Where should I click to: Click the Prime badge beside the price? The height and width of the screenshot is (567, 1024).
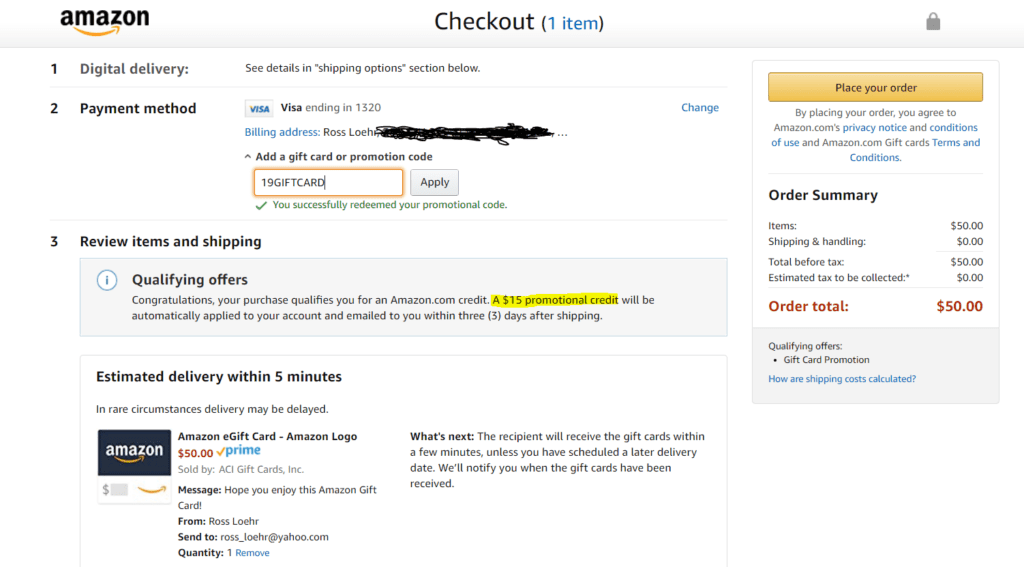tap(239, 452)
